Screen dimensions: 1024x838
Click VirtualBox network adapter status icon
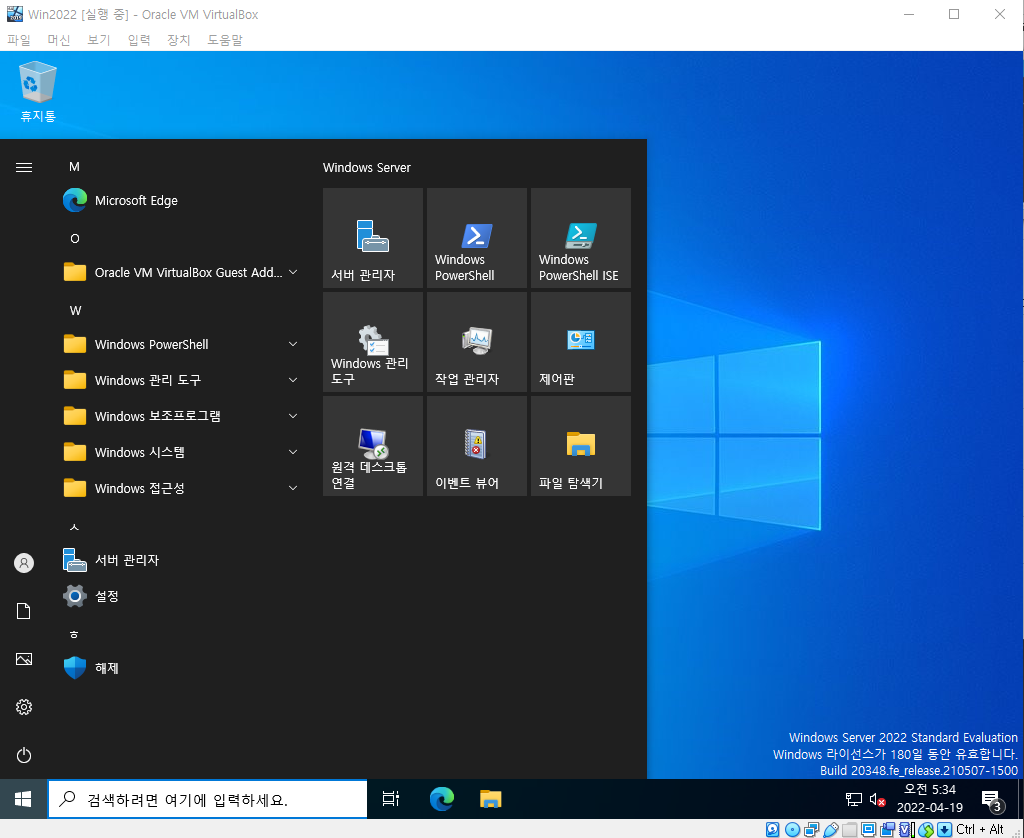click(x=811, y=830)
